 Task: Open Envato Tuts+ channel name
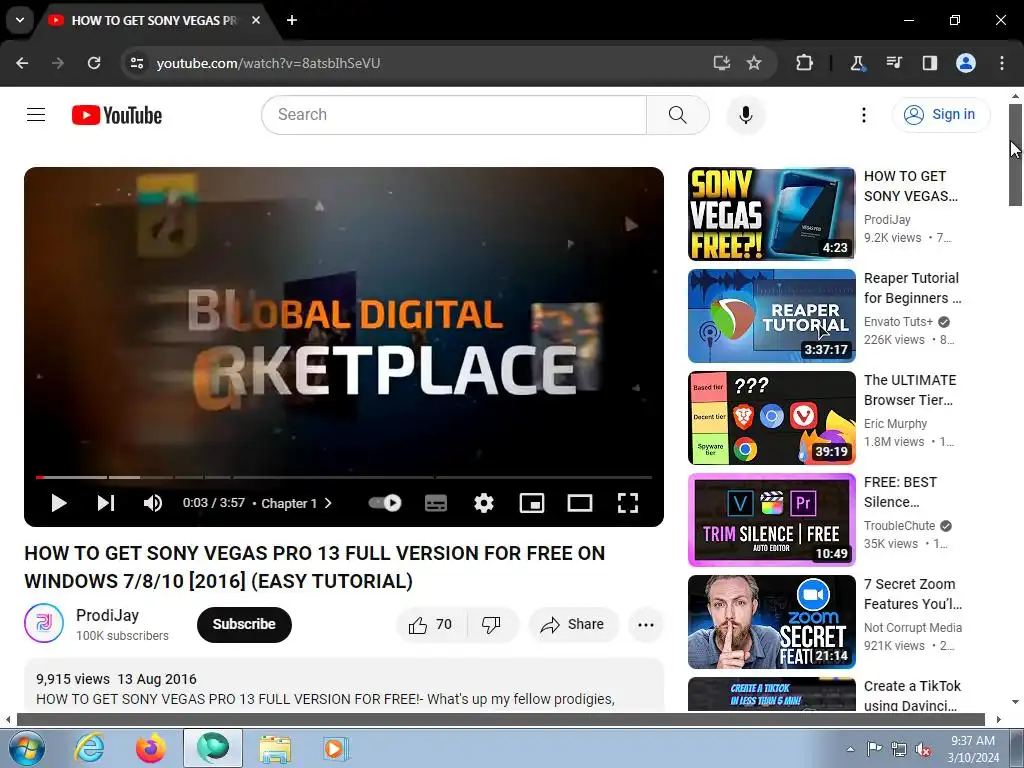click(898, 321)
